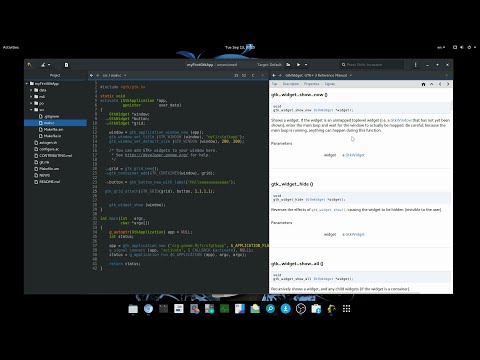Open Activities overview in top bar
The height and width of the screenshot is (360, 480).
point(11,47)
